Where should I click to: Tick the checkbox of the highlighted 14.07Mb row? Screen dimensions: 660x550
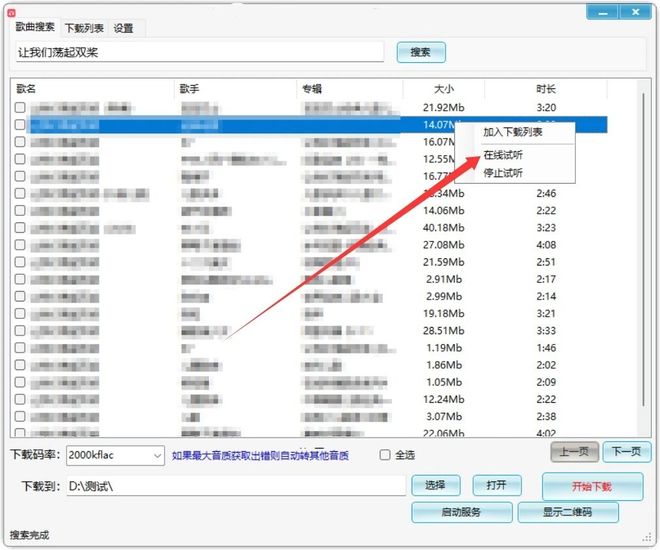(20, 125)
